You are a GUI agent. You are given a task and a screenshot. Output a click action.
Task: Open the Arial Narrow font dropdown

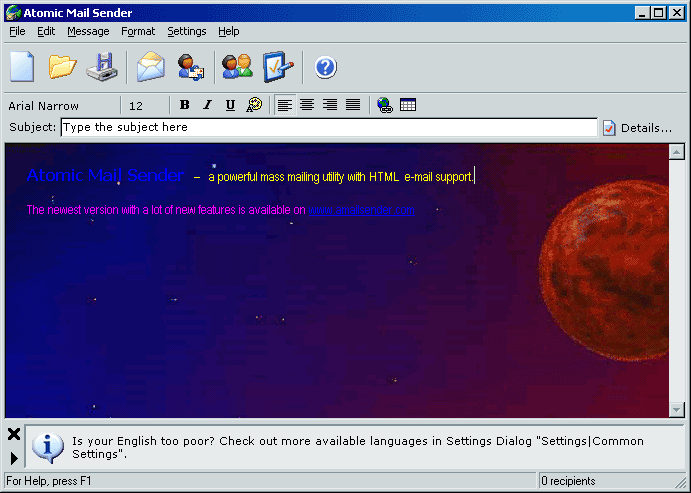pyautogui.click(x=62, y=106)
